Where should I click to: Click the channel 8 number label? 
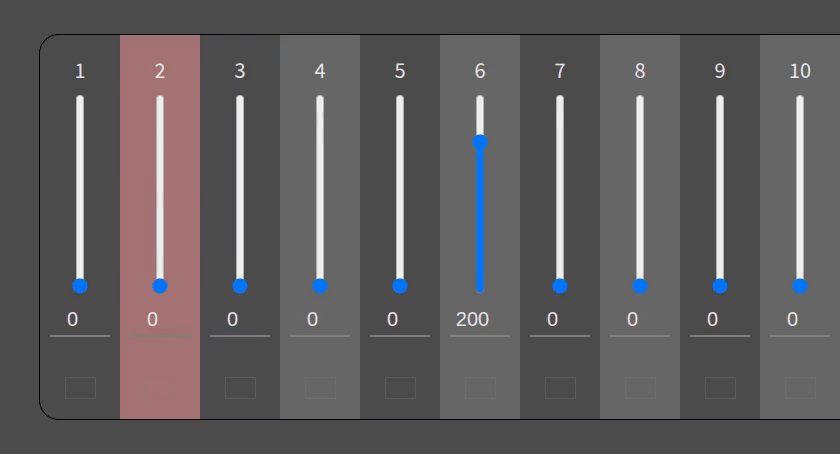coord(640,71)
